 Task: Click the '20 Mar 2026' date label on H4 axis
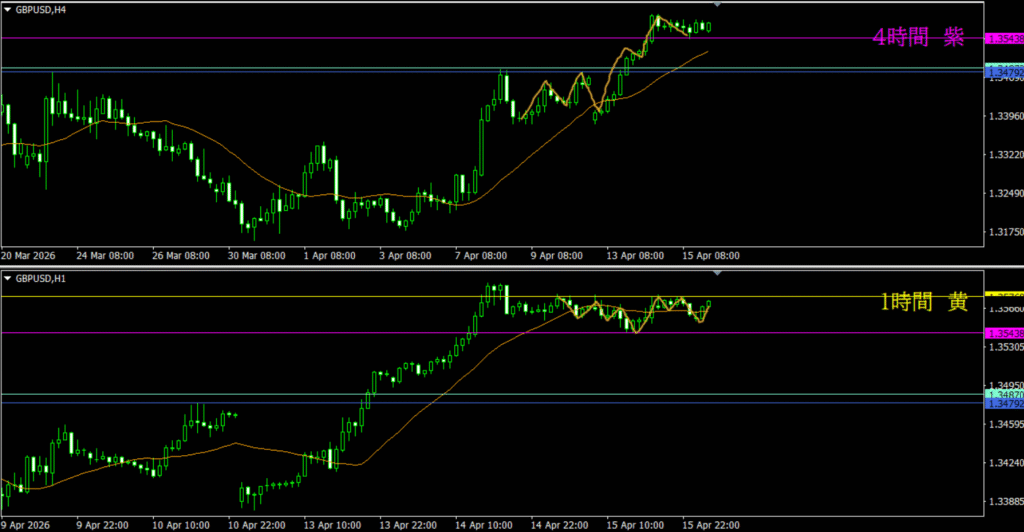coord(28,255)
